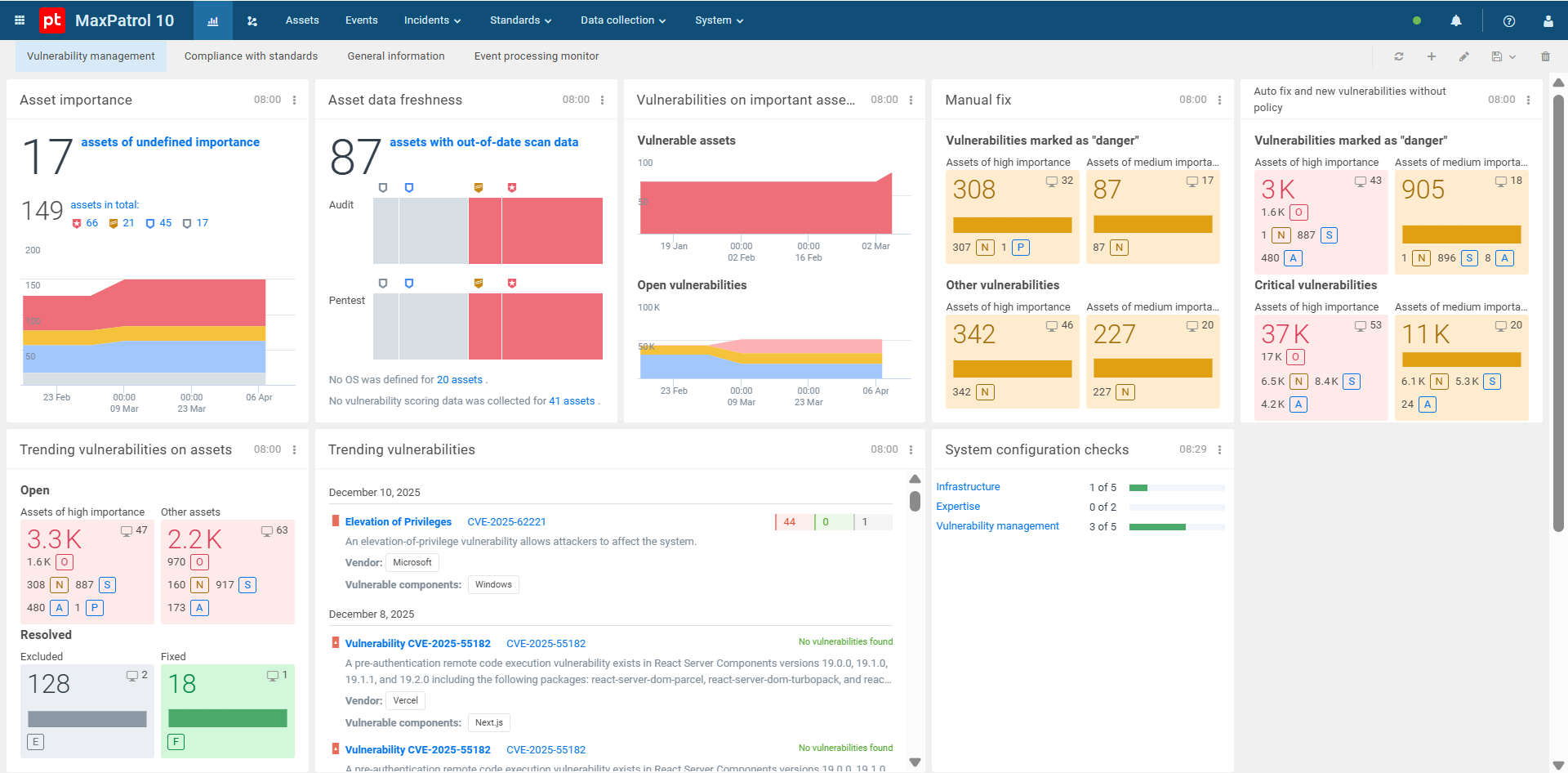Expand the Data collection dropdown
The width and height of the screenshot is (1568, 773).
click(623, 20)
